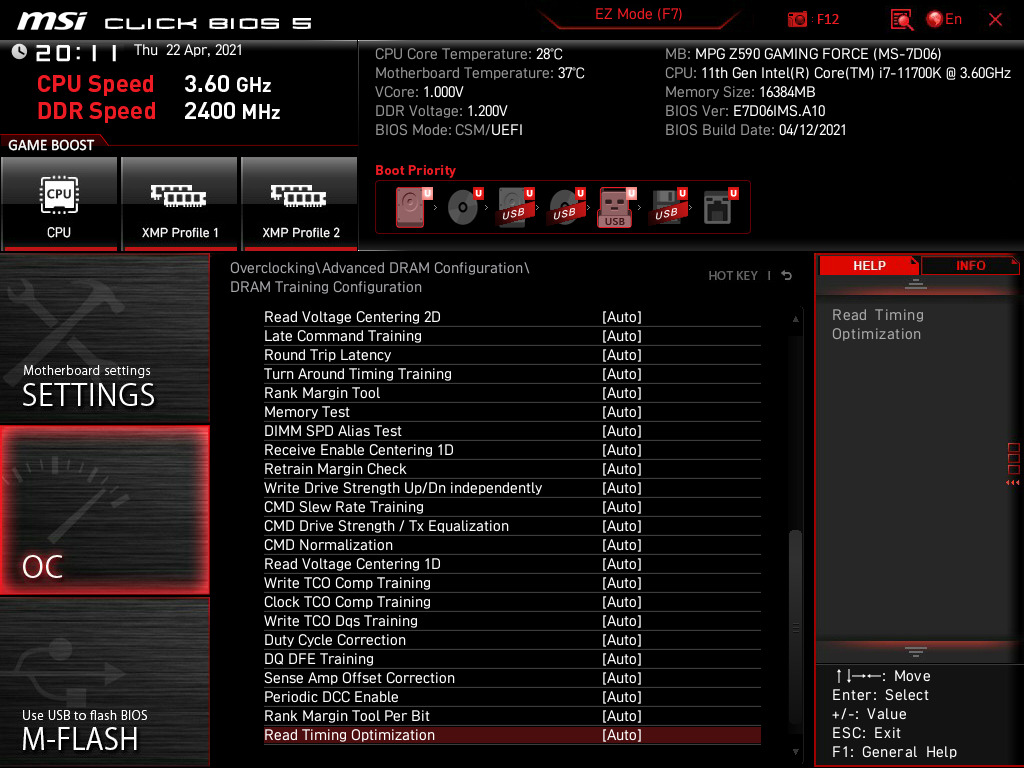Open the DIMM SPD Alias Test [Auto] value
This screenshot has width=1024, height=768.
622,431
